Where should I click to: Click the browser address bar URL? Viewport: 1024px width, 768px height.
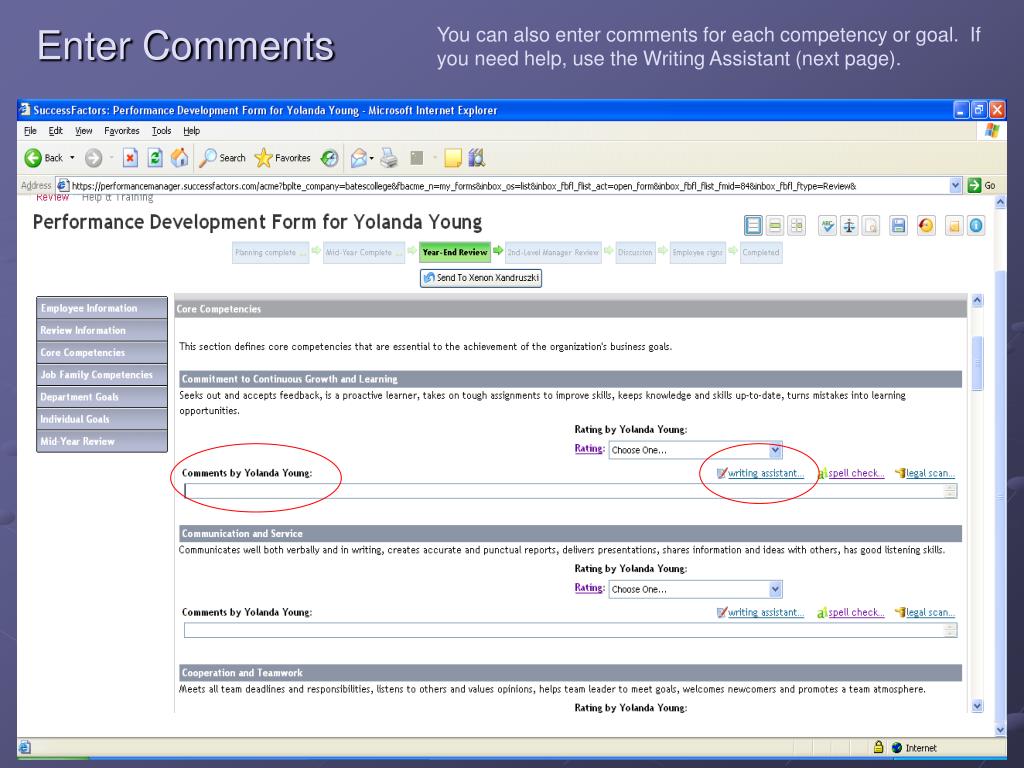coord(463,186)
